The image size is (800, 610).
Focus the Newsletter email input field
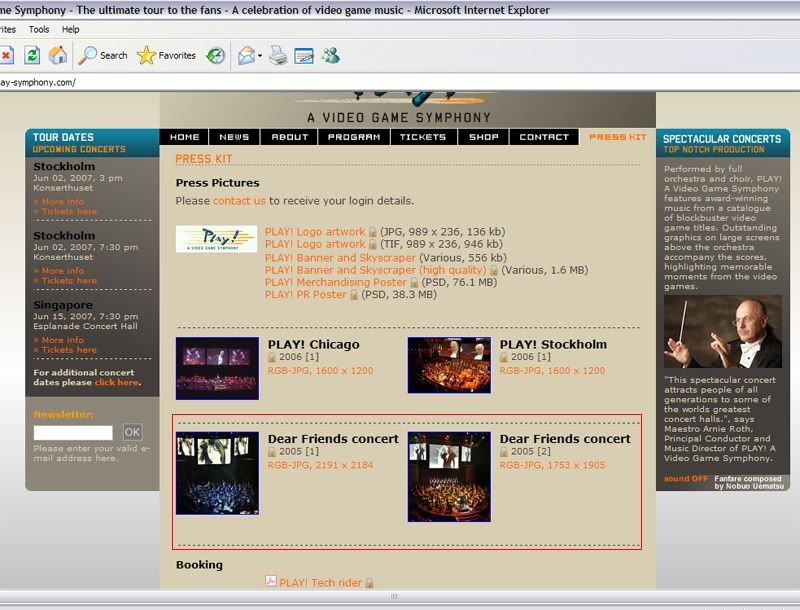click(73, 433)
